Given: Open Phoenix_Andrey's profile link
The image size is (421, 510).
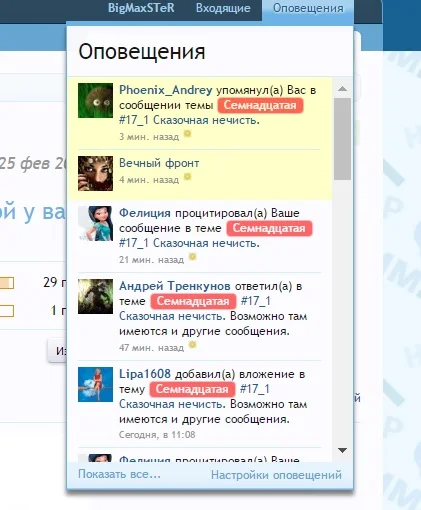Looking at the screenshot, I should tap(166, 90).
